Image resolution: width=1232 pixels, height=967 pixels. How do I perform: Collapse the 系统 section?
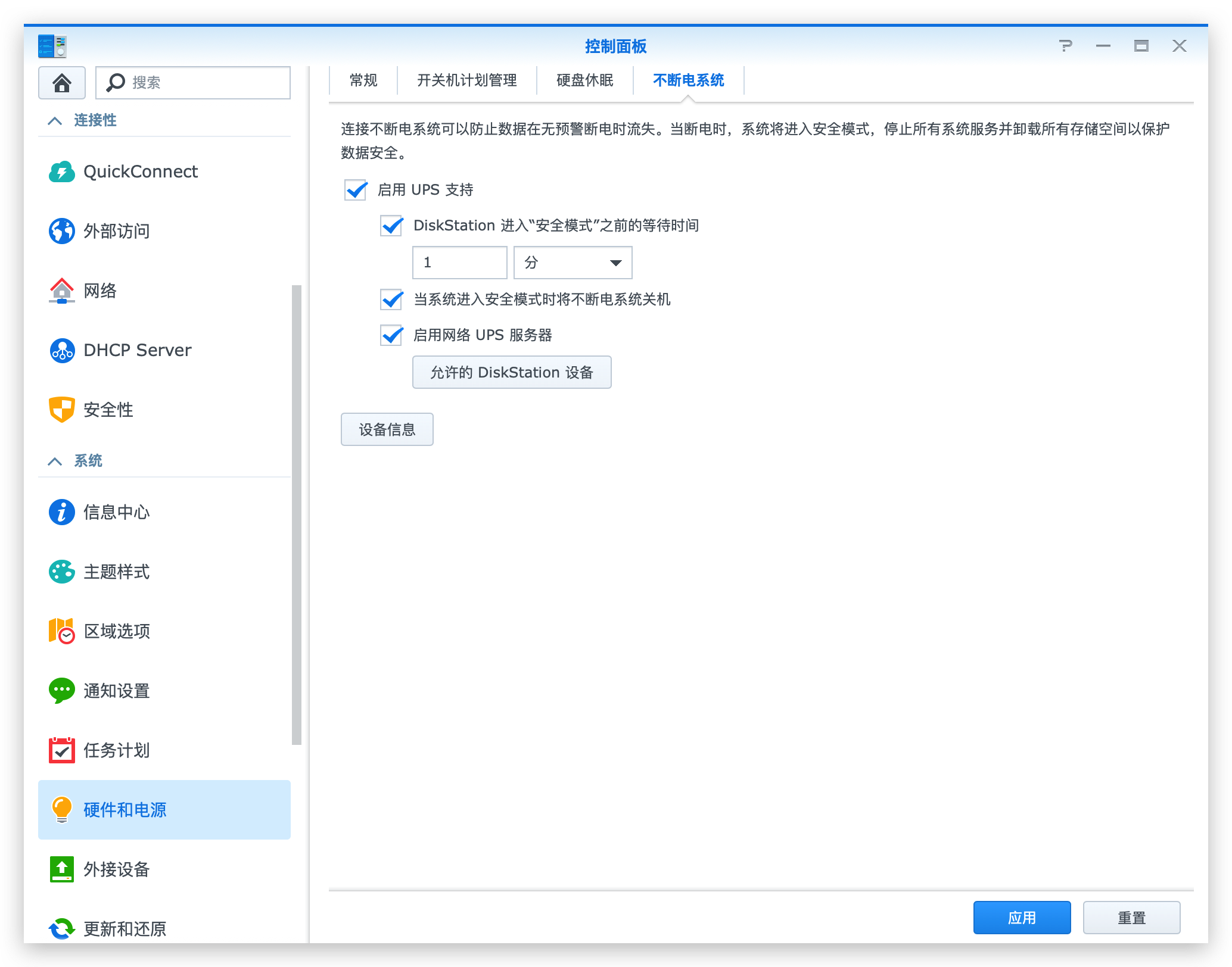click(55, 461)
